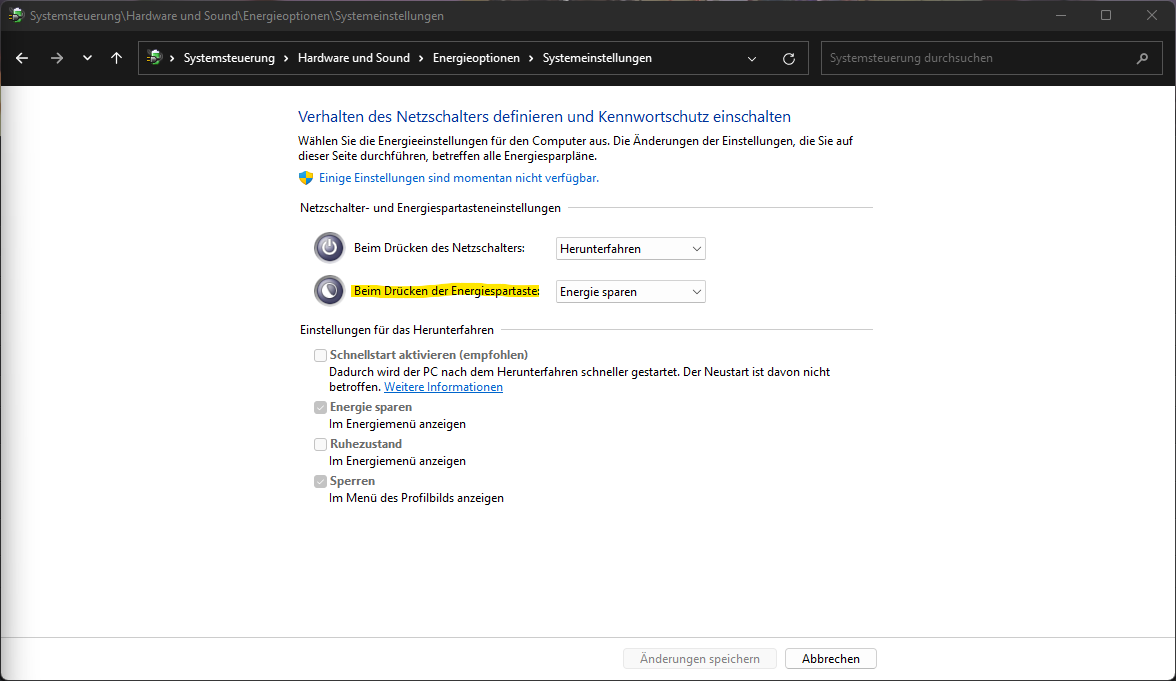Click the label Beim Drücken des Netzschalters

[x=440, y=248]
